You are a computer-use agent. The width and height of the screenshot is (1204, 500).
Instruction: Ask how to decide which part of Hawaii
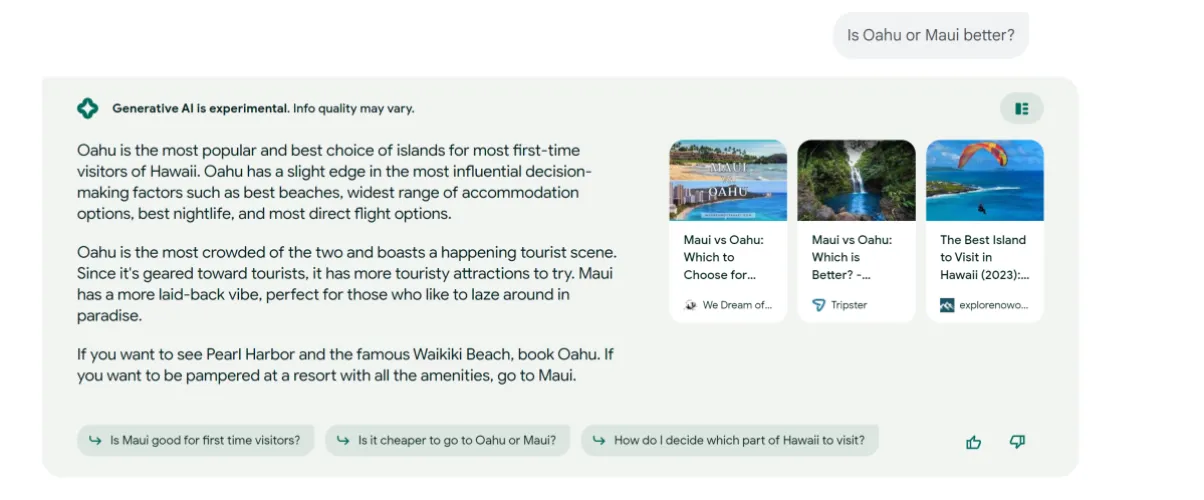point(739,440)
